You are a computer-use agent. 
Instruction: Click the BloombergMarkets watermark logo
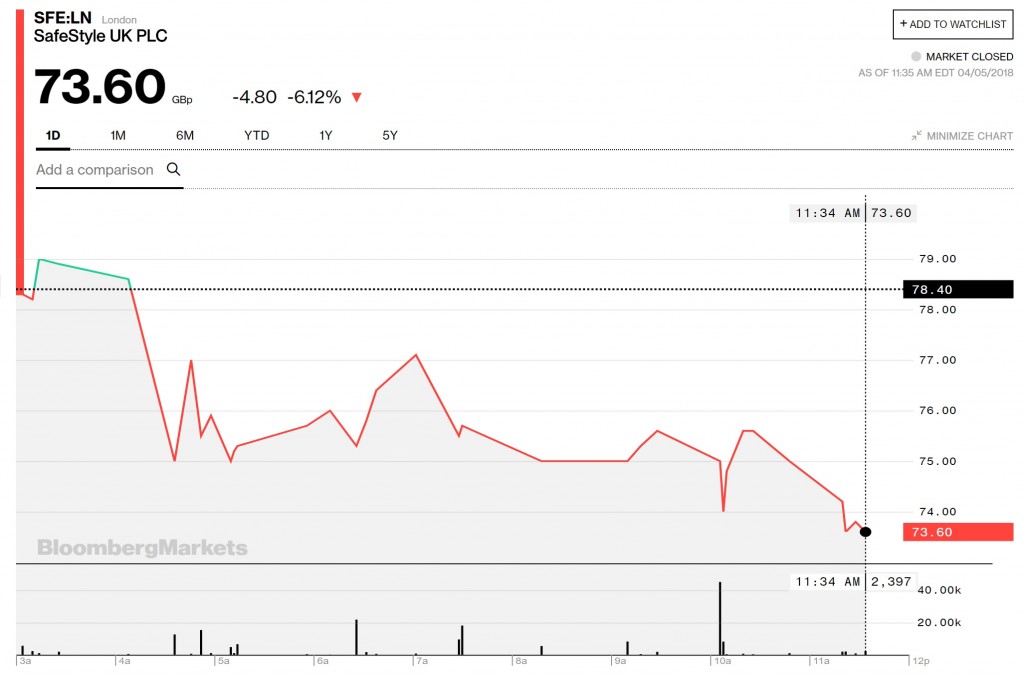pyautogui.click(x=142, y=547)
